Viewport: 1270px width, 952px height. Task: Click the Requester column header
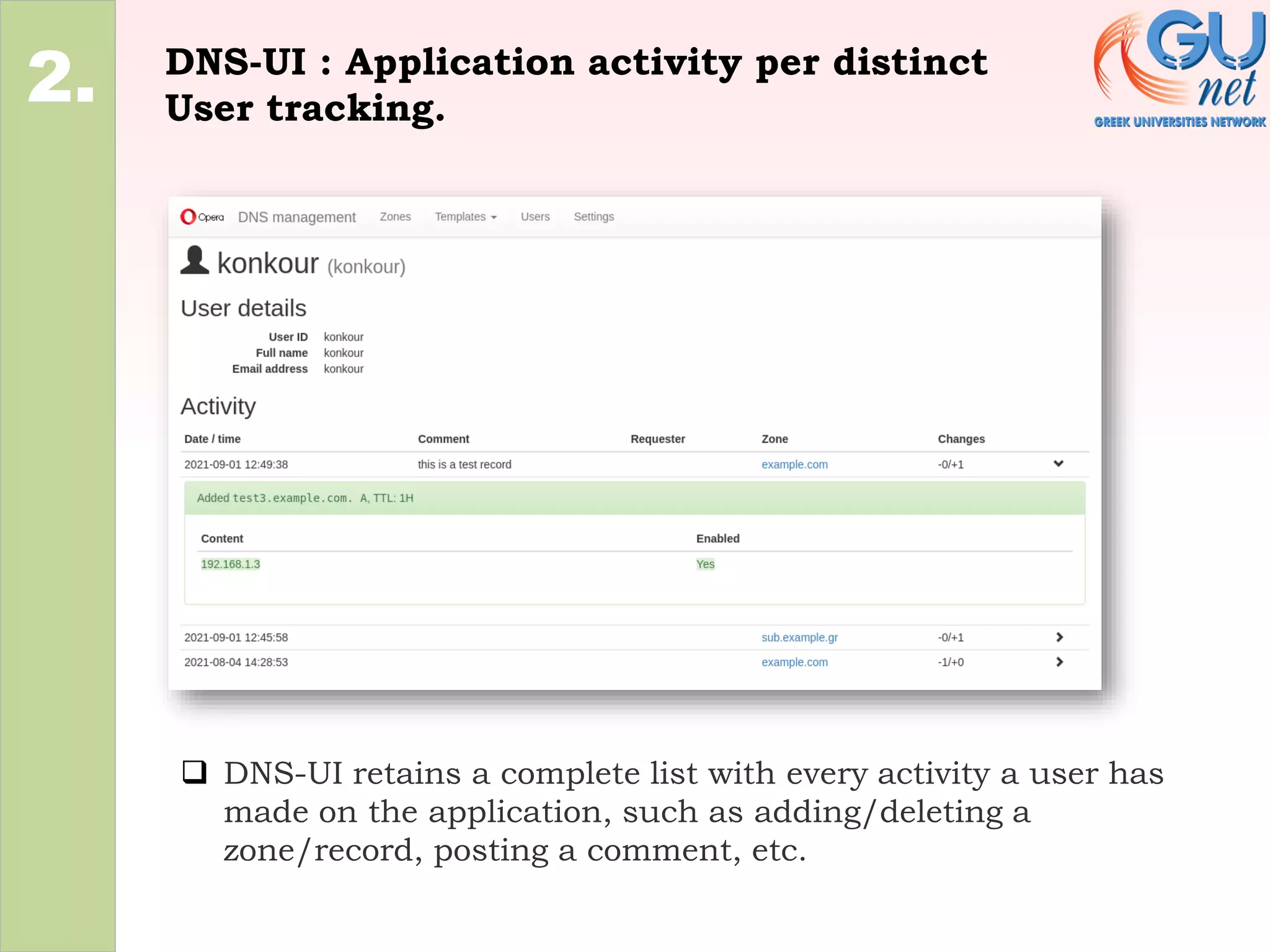[657, 439]
